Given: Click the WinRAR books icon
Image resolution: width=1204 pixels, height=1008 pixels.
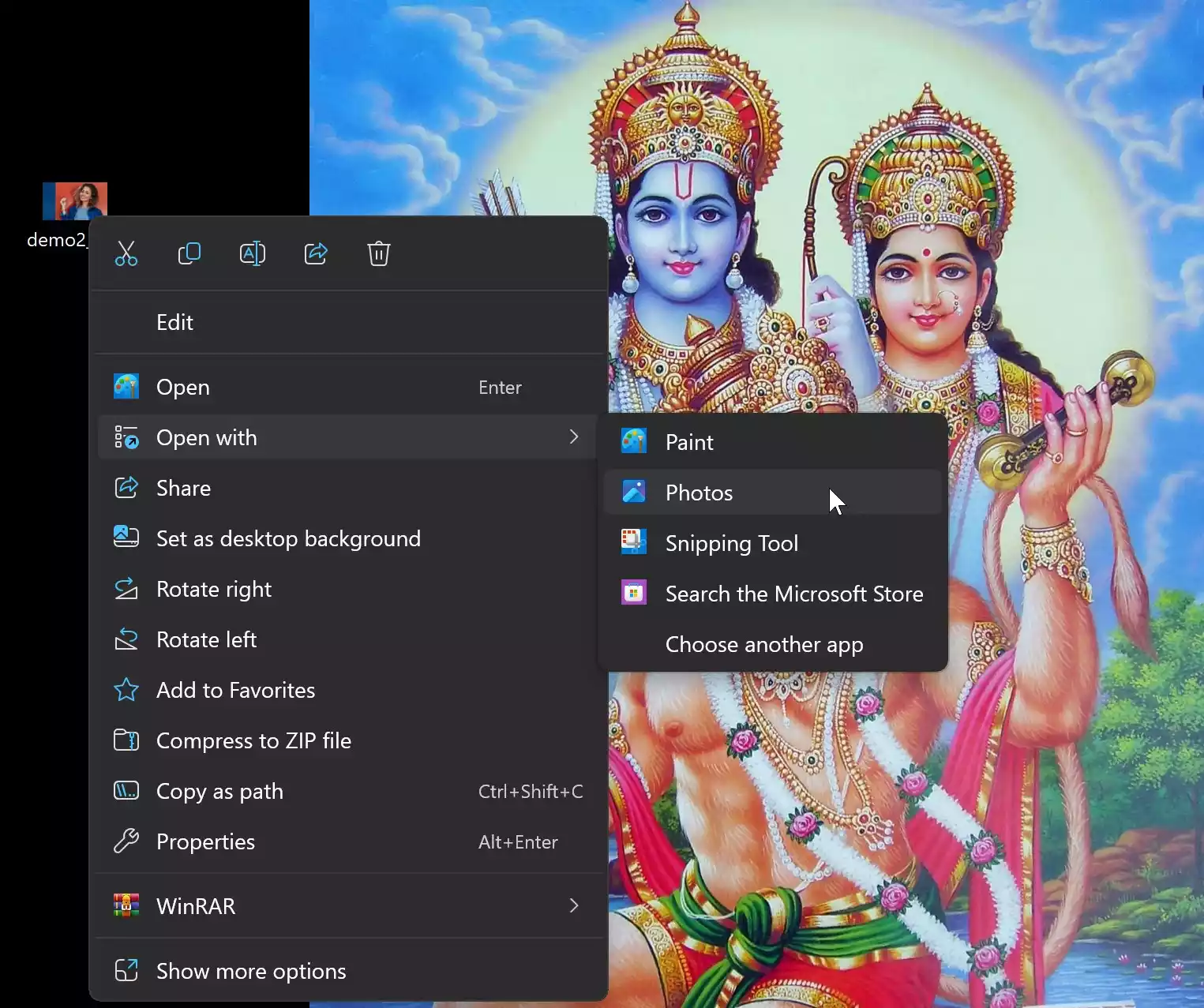Looking at the screenshot, I should [x=126, y=905].
